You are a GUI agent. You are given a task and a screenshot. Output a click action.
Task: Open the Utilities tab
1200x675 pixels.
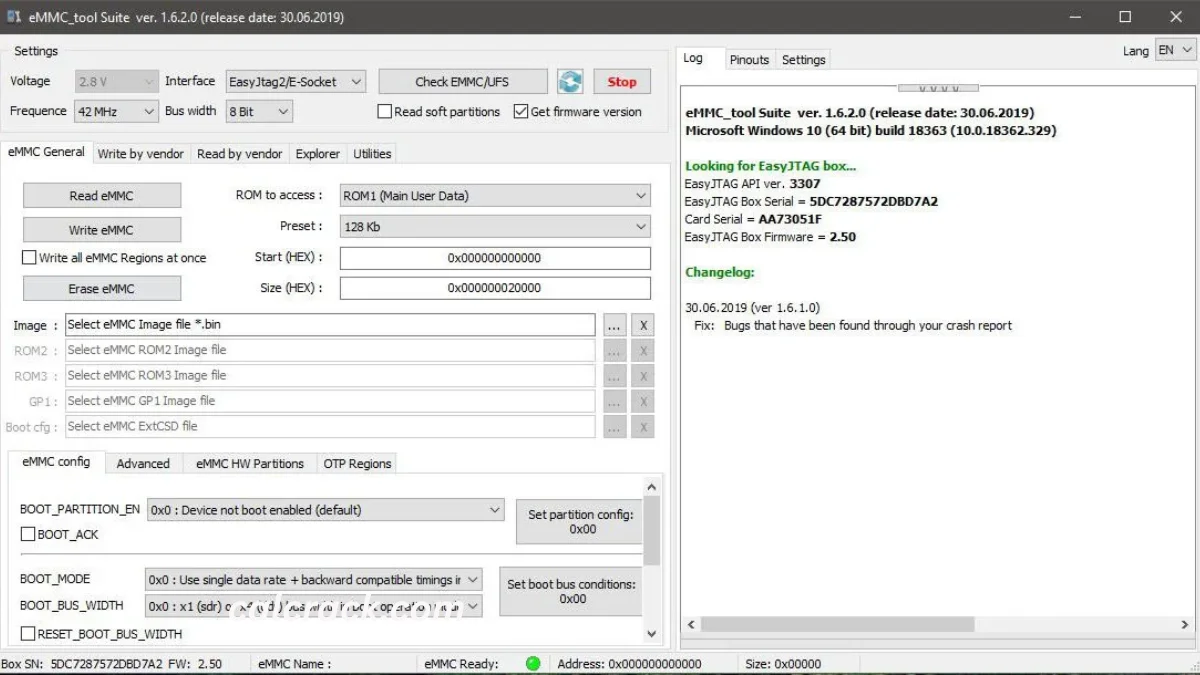[372, 154]
